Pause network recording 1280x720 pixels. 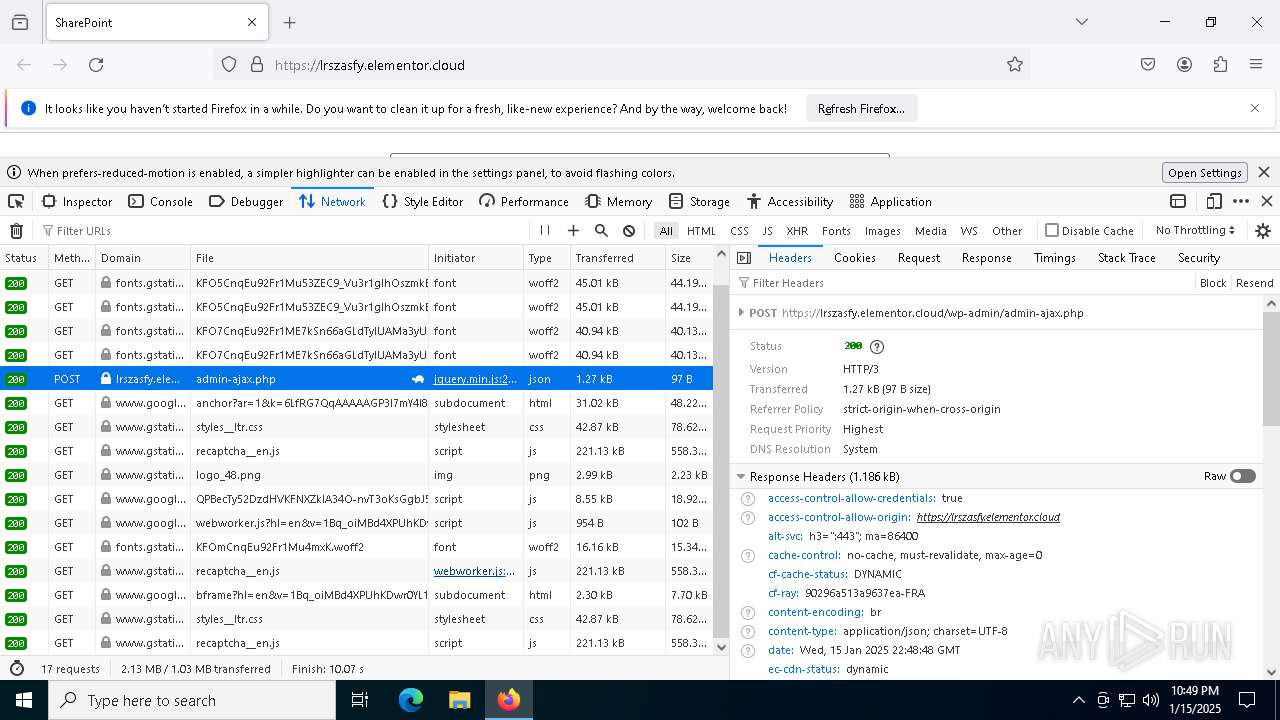point(545,231)
